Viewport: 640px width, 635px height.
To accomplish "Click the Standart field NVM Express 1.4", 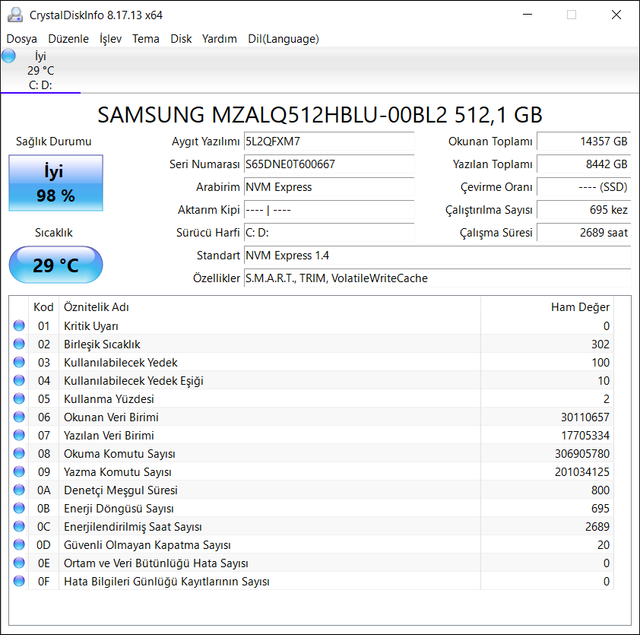I will coord(438,255).
